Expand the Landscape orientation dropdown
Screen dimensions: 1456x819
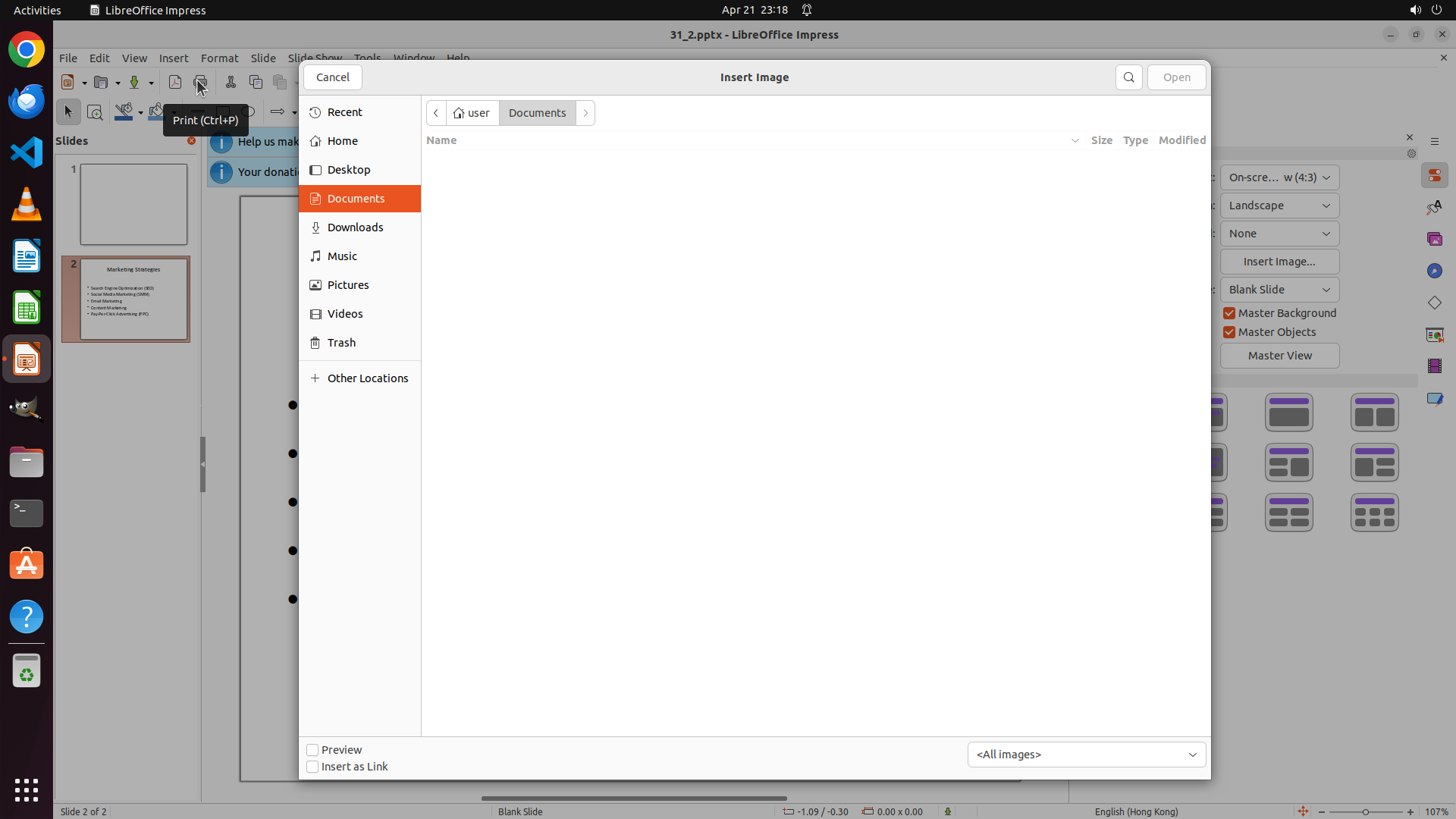[x=1279, y=206]
